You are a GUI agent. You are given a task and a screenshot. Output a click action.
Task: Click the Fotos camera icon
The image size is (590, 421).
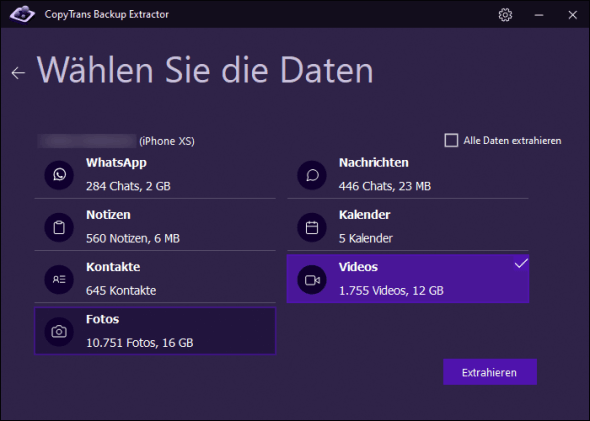pyautogui.click(x=59, y=331)
